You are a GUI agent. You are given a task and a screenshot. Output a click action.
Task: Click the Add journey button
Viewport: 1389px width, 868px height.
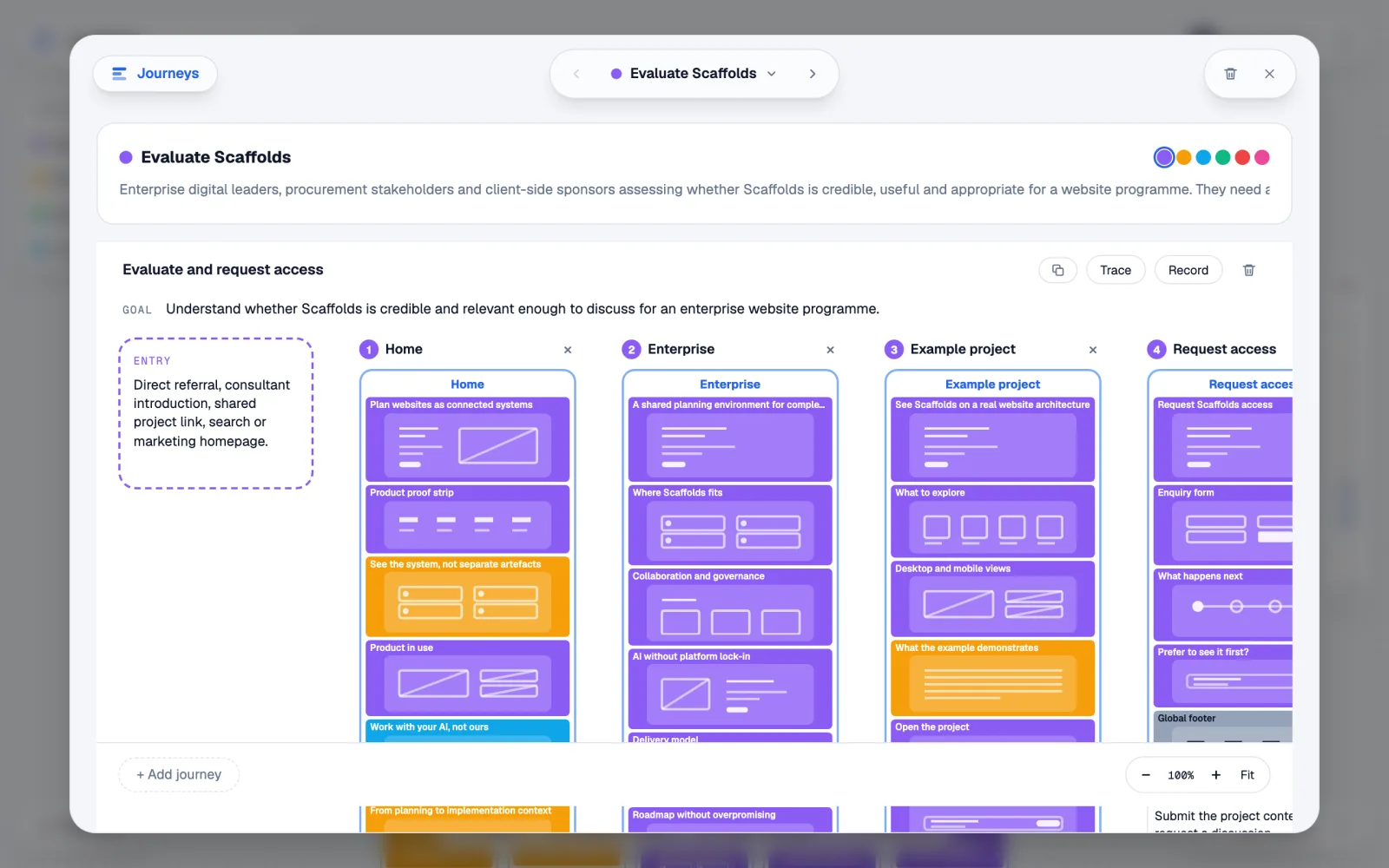179,774
